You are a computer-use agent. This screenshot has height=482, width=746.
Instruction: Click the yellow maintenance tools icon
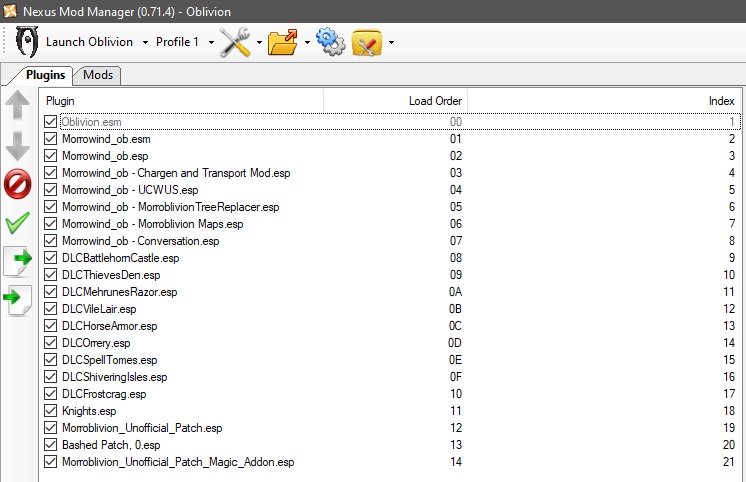coord(367,43)
